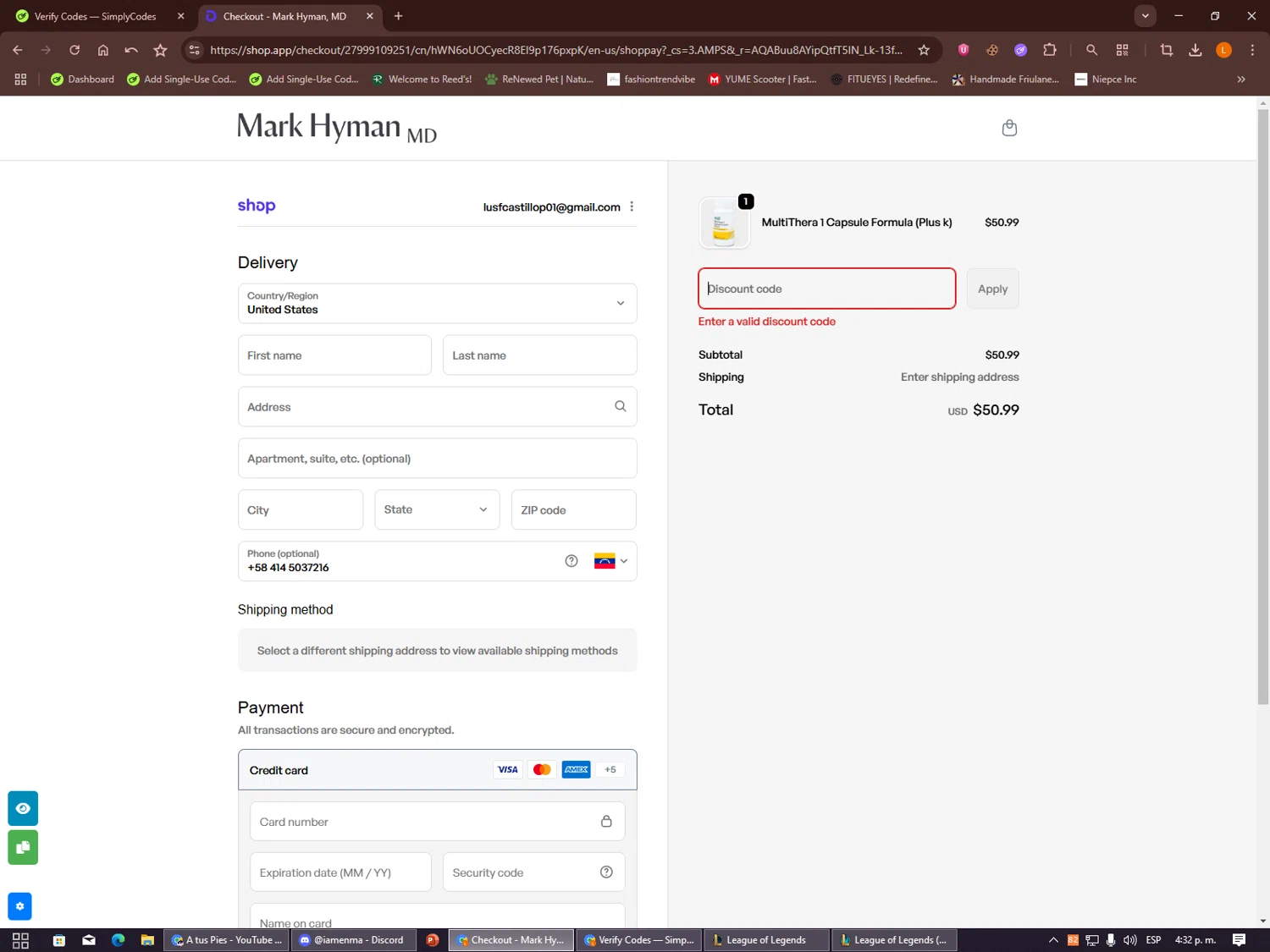Apply the discount code
The height and width of the screenshot is (952, 1270).
pyautogui.click(x=992, y=289)
